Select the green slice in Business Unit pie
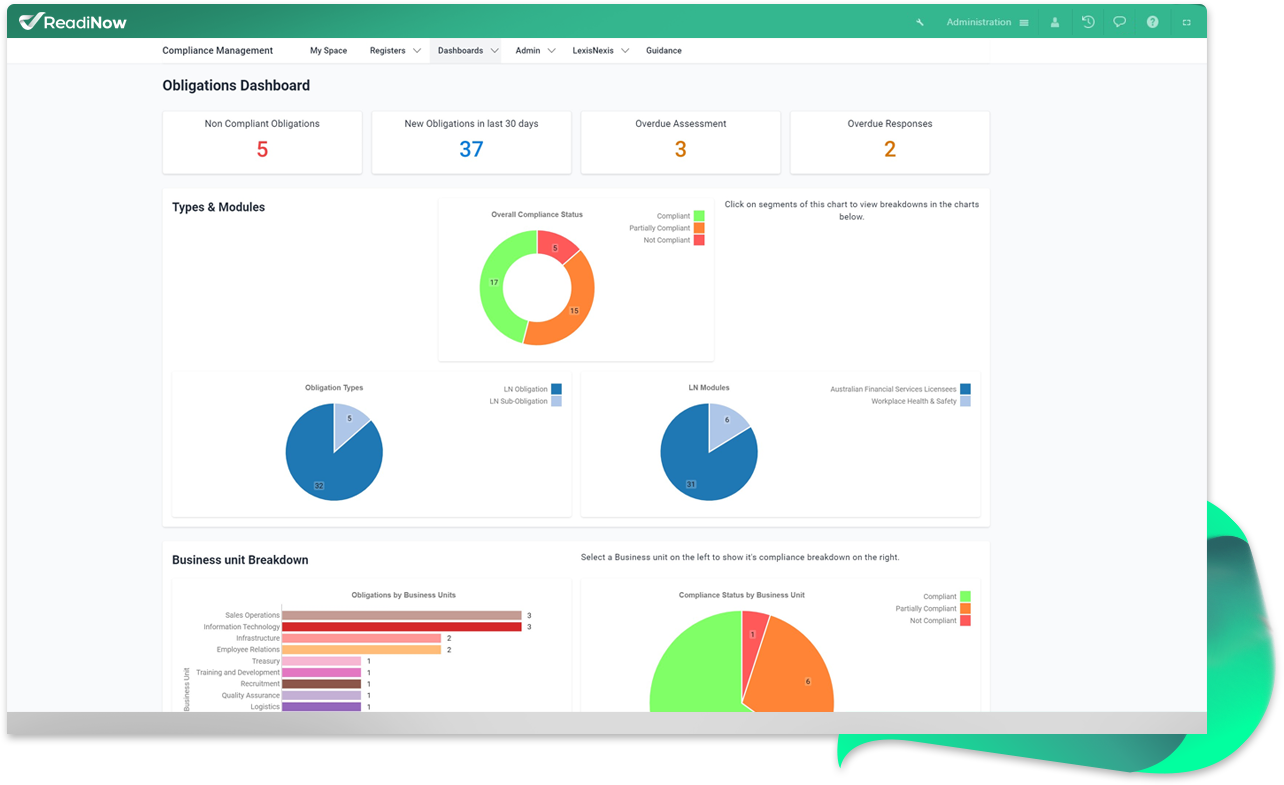Image resolution: width=1284 pixels, height=785 pixels. [x=695, y=665]
